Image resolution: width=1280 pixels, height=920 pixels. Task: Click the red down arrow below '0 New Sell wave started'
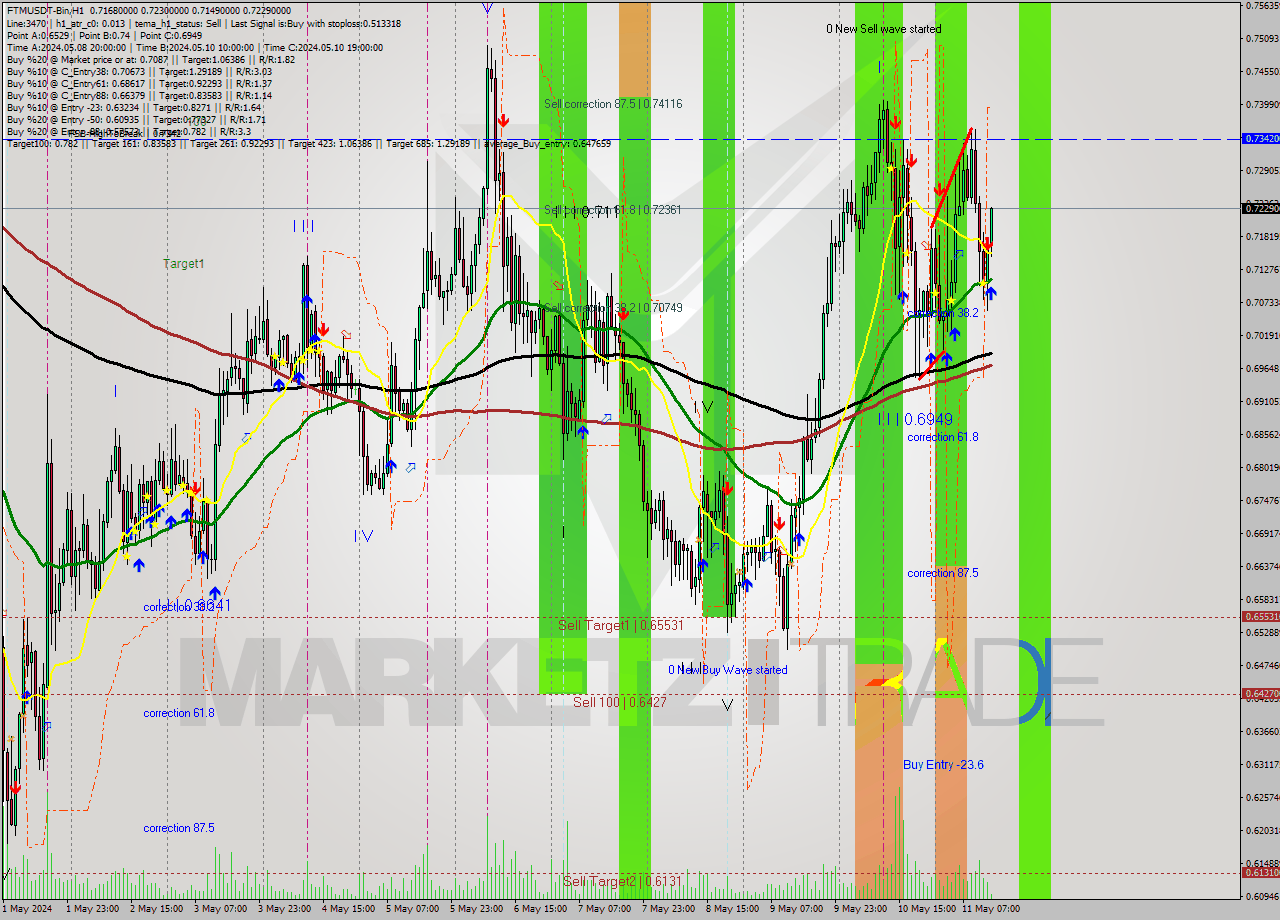click(896, 122)
